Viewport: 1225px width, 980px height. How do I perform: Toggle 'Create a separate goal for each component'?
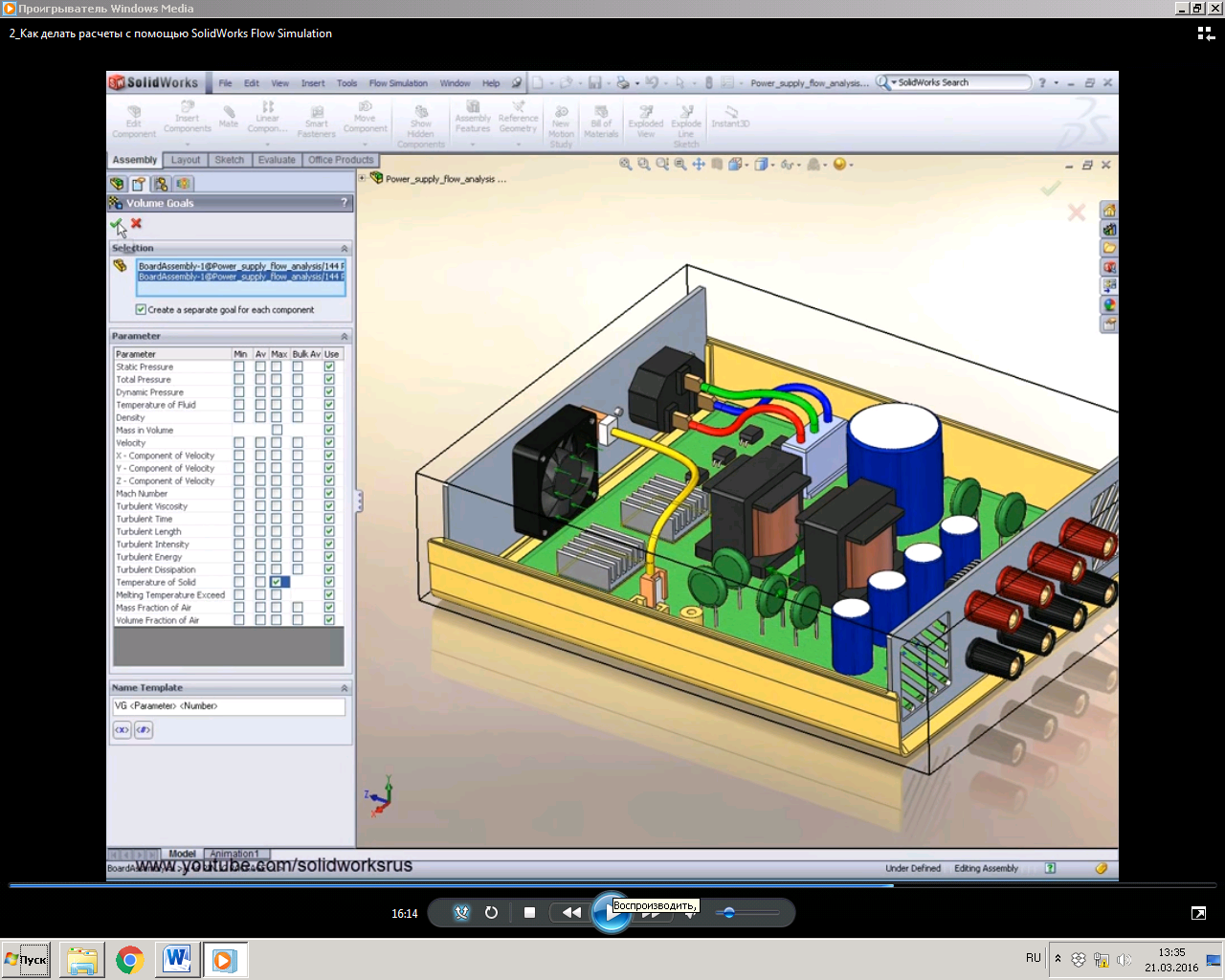(141, 310)
